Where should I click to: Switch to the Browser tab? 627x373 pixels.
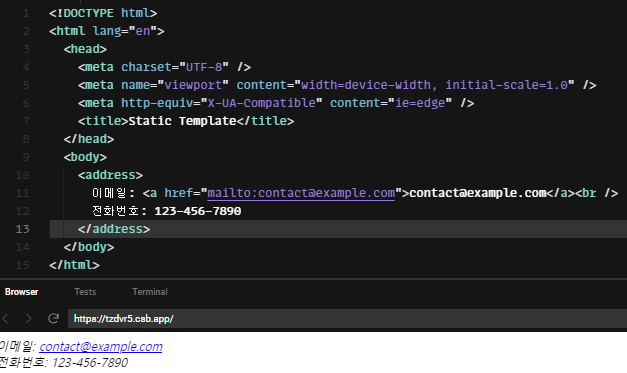pos(22,292)
